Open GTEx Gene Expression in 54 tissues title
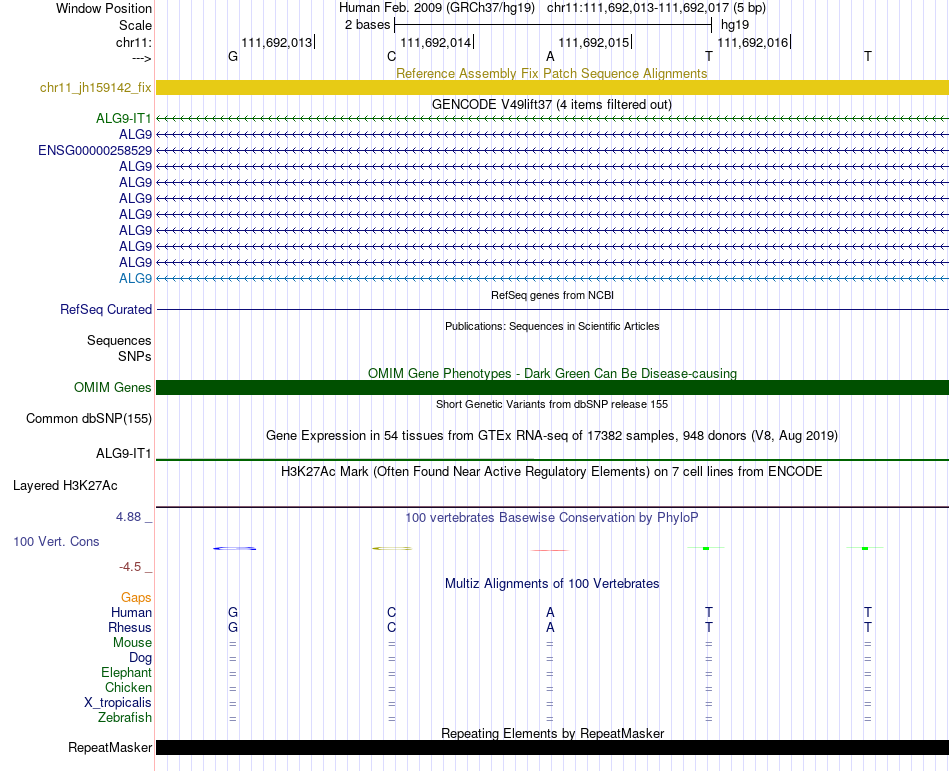The width and height of the screenshot is (950, 771). (x=551, y=435)
